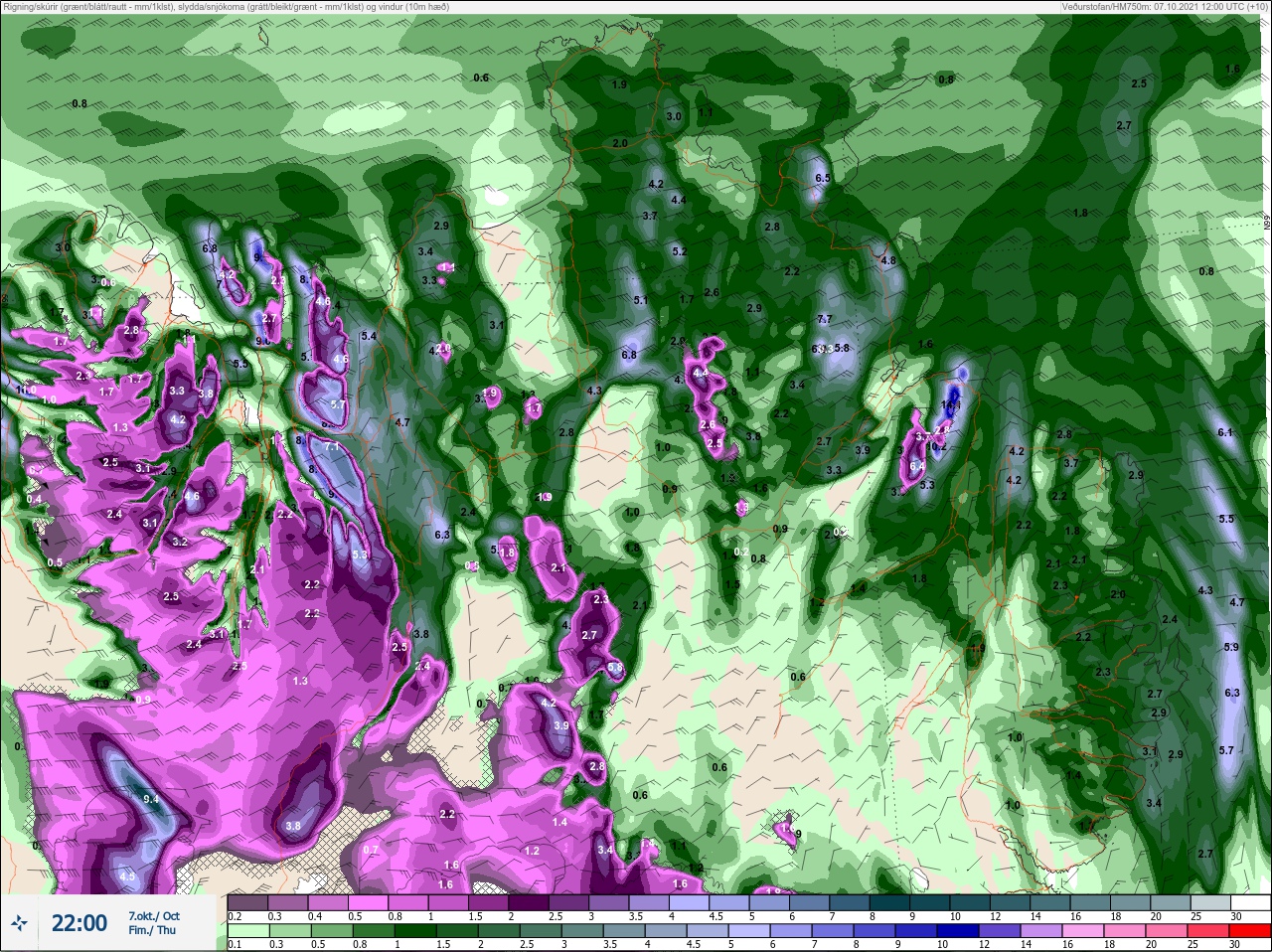Click the 9.4 precipitation value on the map
The image size is (1272, 952).
[x=151, y=799]
